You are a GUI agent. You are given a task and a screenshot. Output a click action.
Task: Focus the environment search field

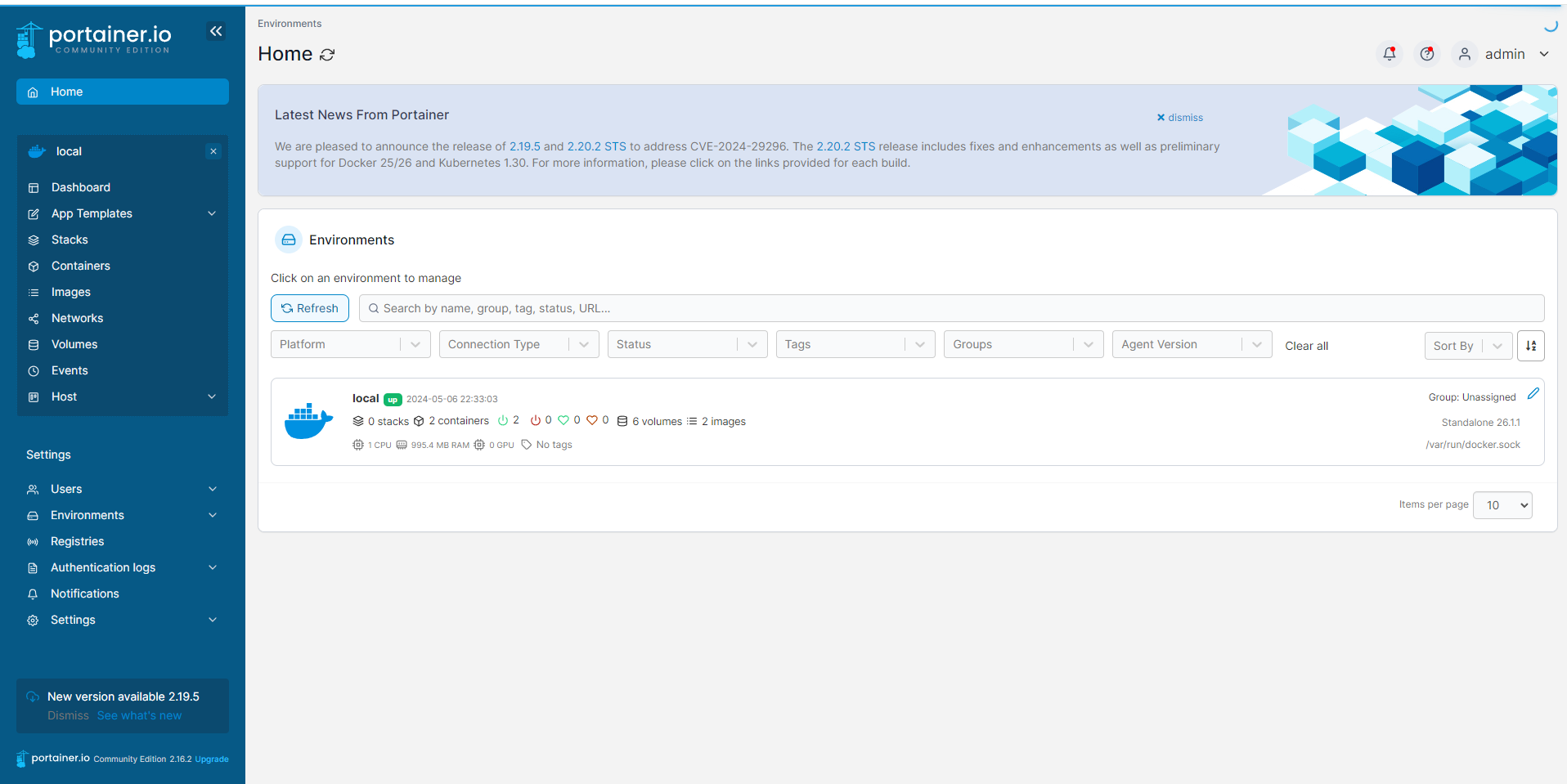pos(951,308)
